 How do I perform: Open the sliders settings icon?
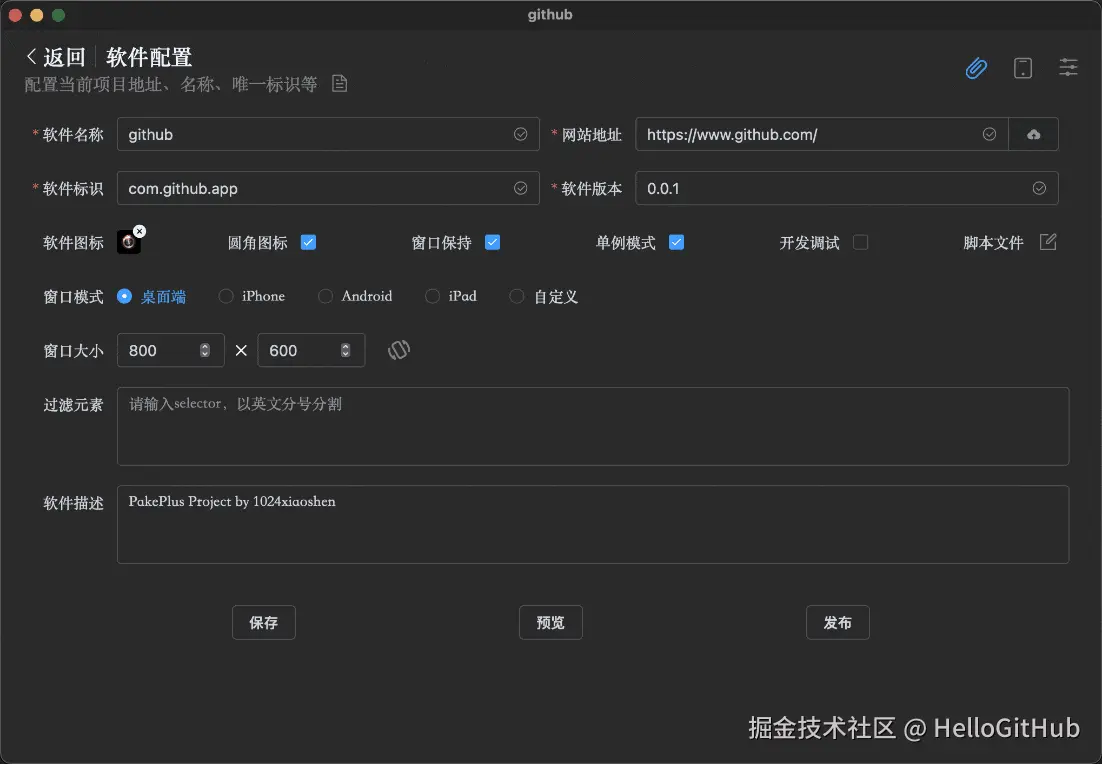tap(1068, 67)
